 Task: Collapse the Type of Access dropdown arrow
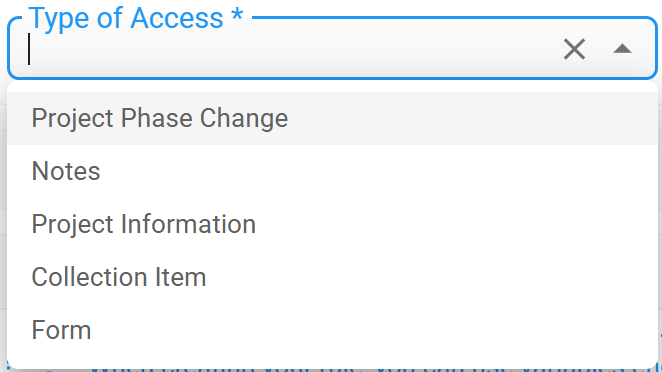click(x=622, y=49)
